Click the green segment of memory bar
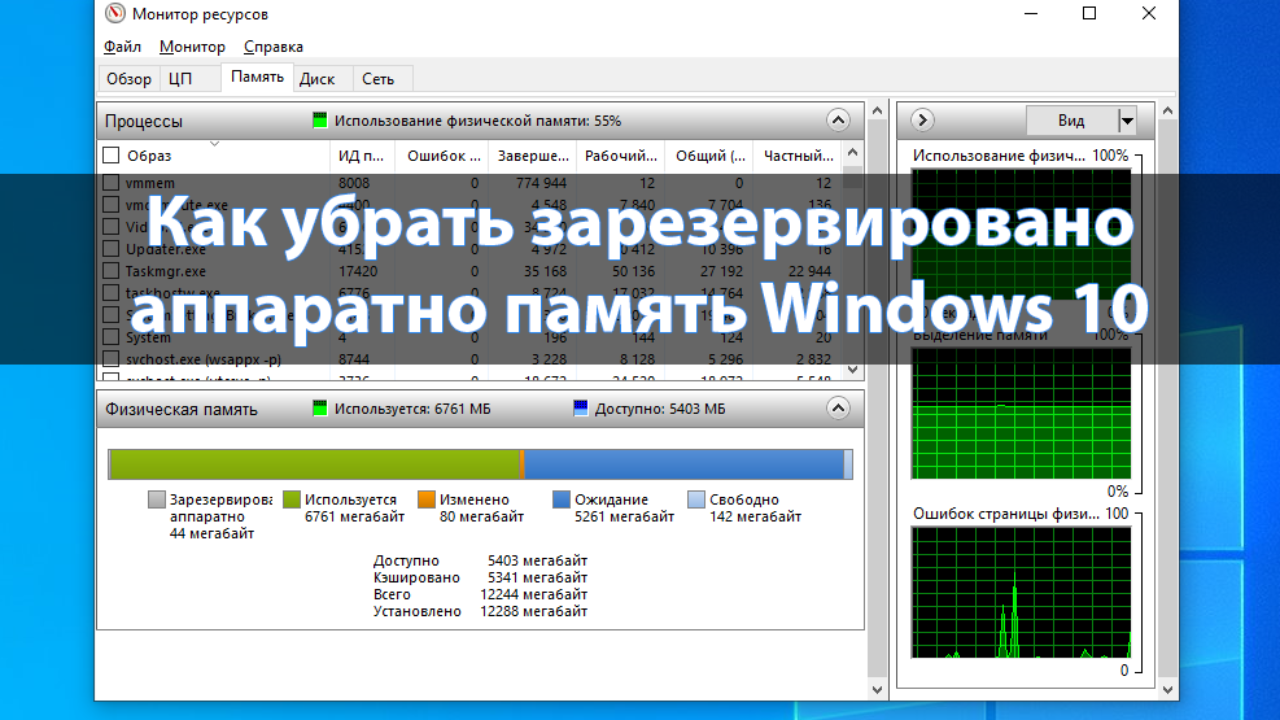Image resolution: width=1280 pixels, height=720 pixels. point(314,465)
